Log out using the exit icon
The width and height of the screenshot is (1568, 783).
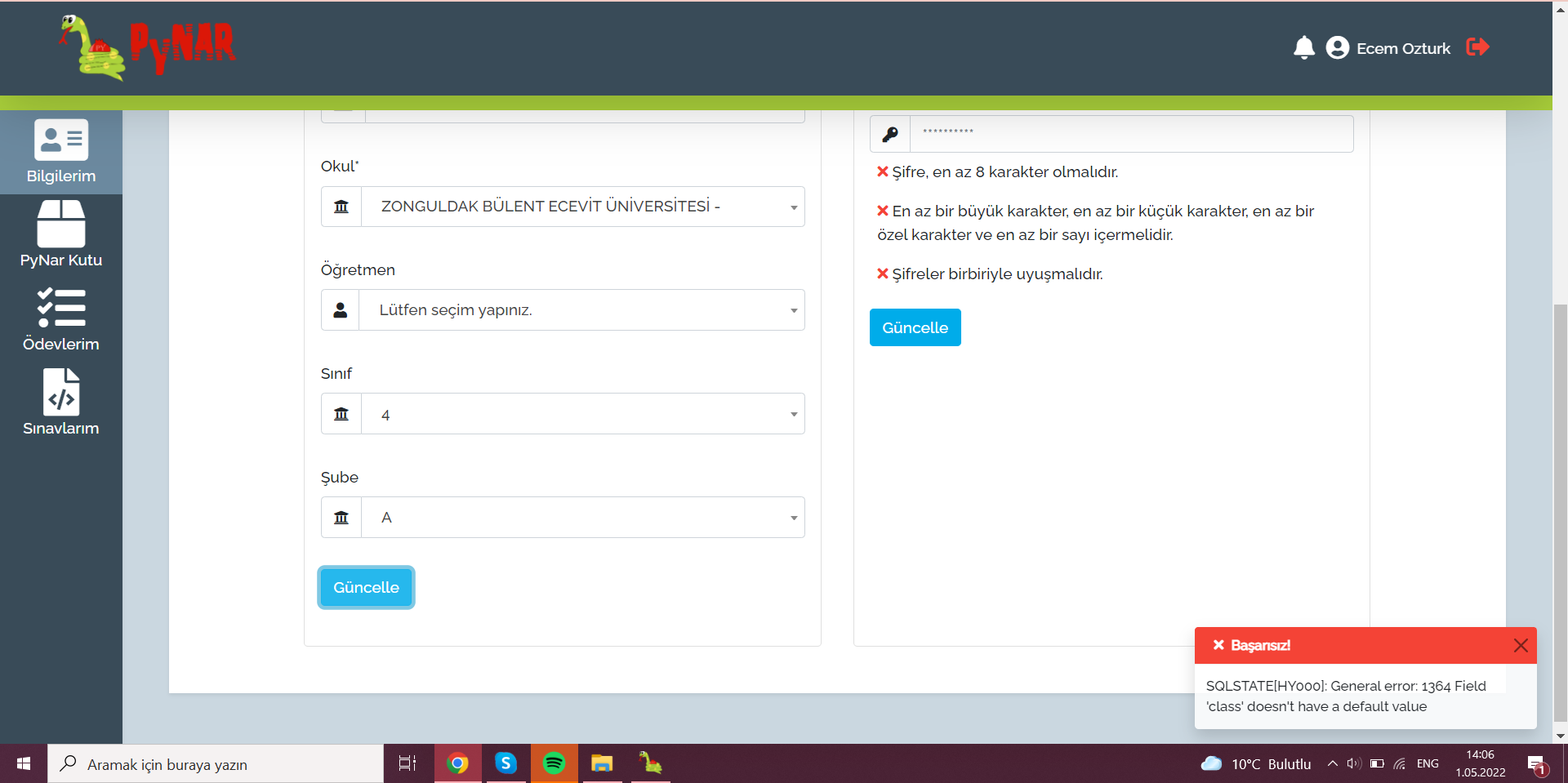pyautogui.click(x=1478, y=47)
